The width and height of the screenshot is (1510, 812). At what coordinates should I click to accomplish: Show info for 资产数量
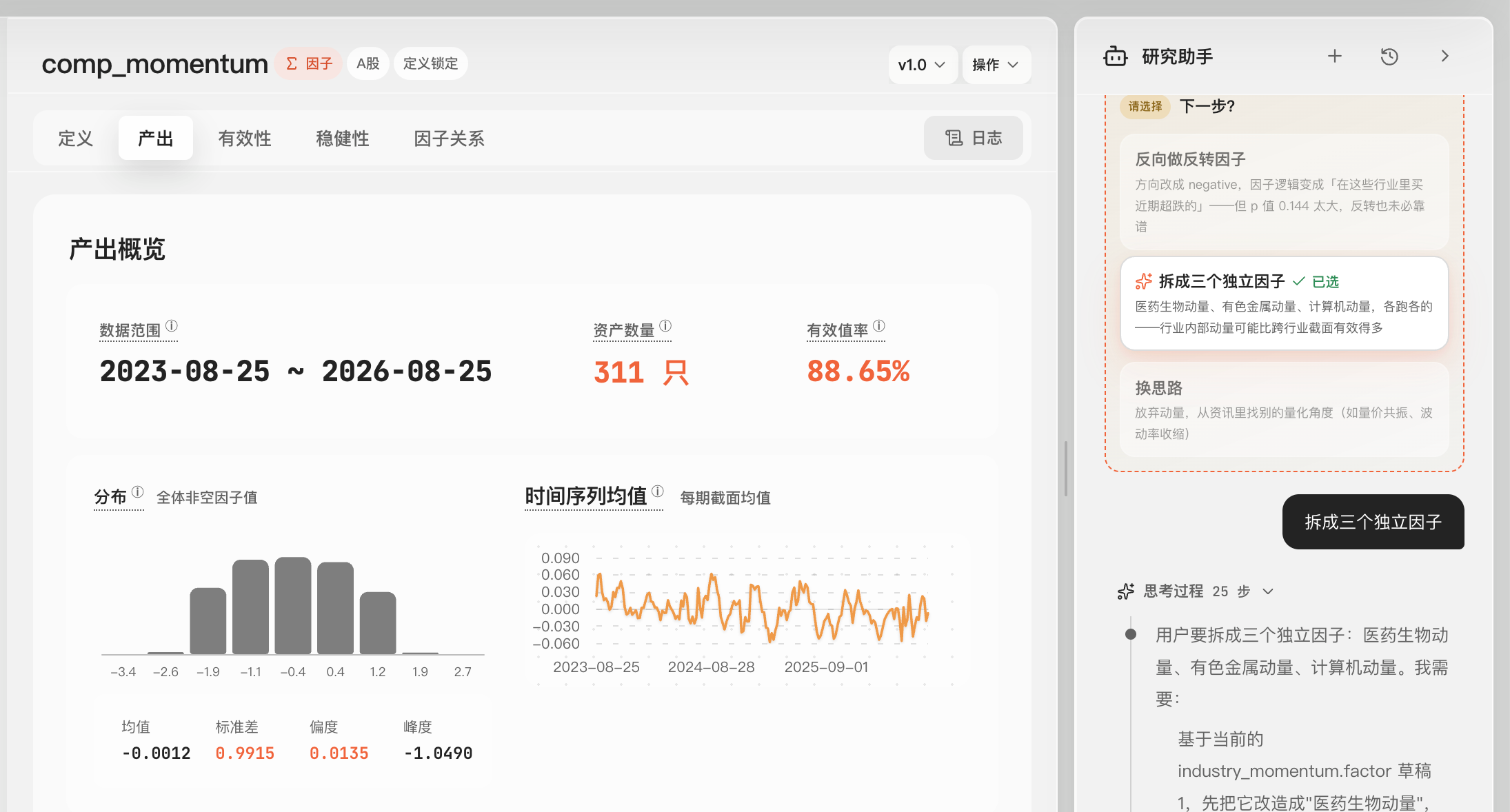point(665,325)
